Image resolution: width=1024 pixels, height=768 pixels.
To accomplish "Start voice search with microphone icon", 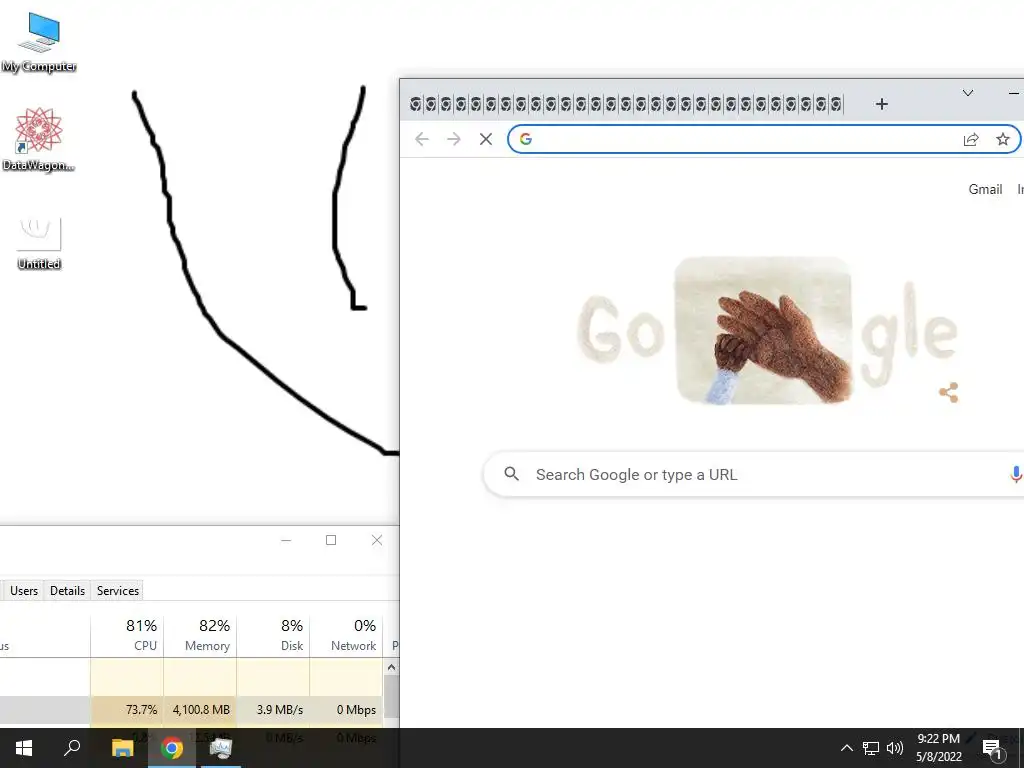I will pos(1016,475).
